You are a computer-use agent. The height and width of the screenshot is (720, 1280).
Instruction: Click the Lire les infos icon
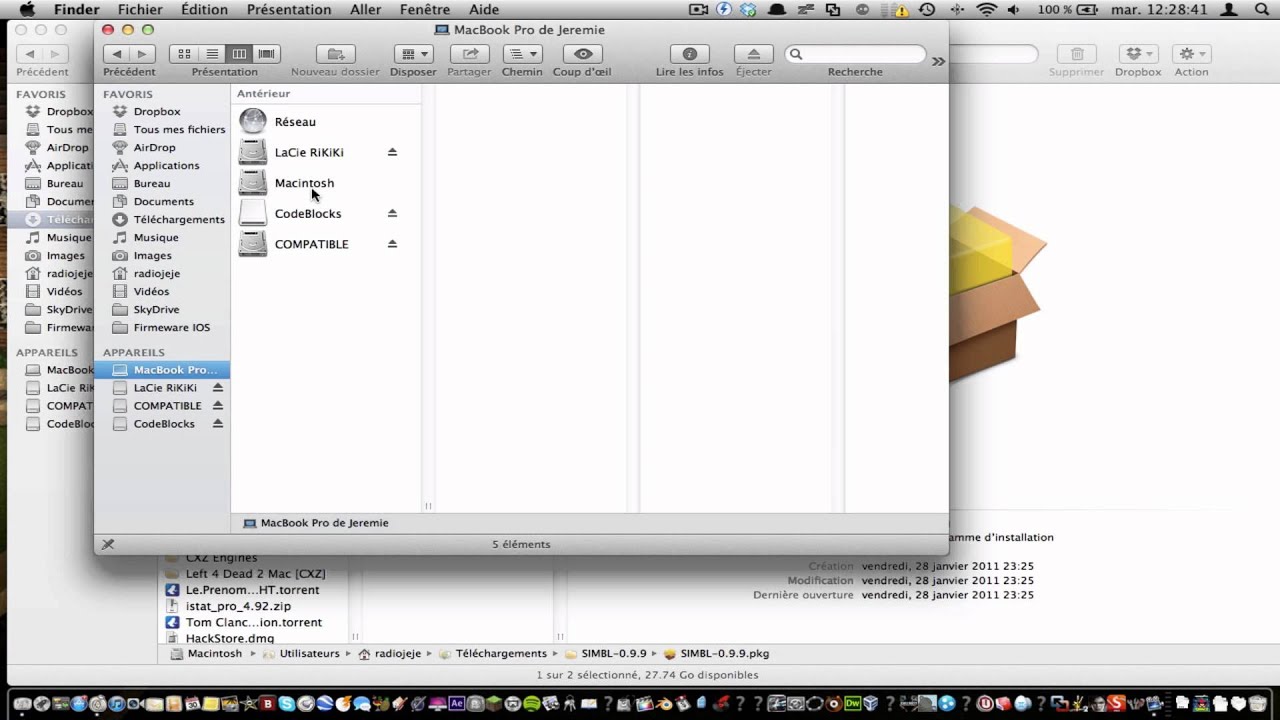pos(689,54)
